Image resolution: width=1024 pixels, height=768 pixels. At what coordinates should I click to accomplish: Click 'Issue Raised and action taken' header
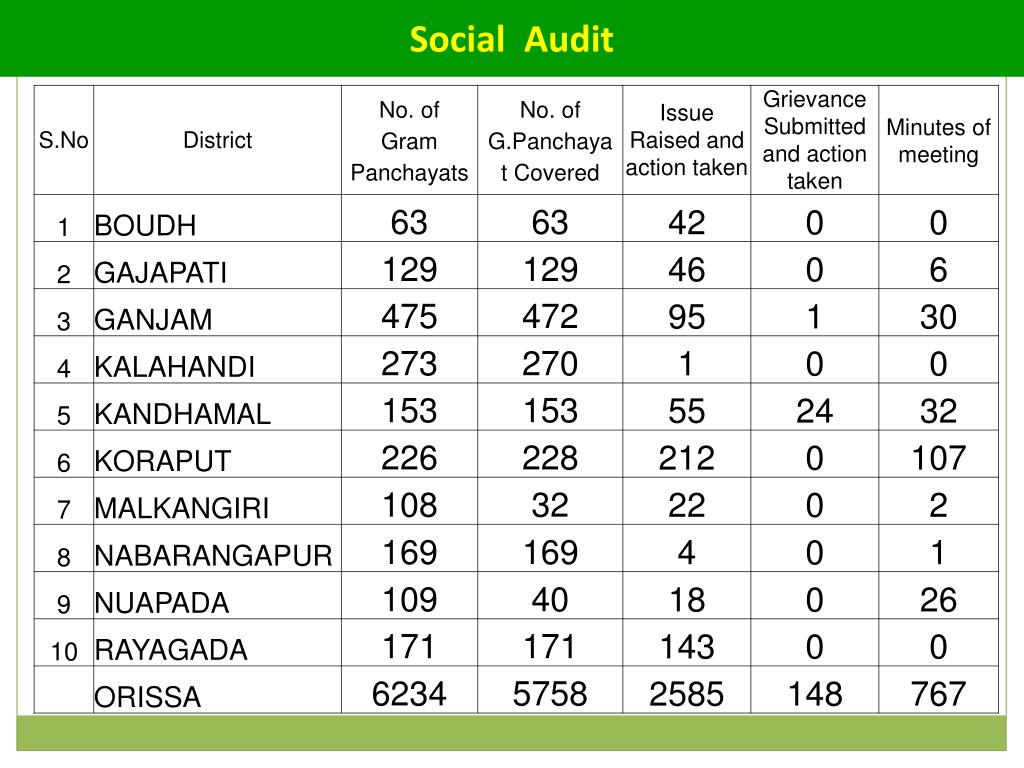[x=686, y=140]
